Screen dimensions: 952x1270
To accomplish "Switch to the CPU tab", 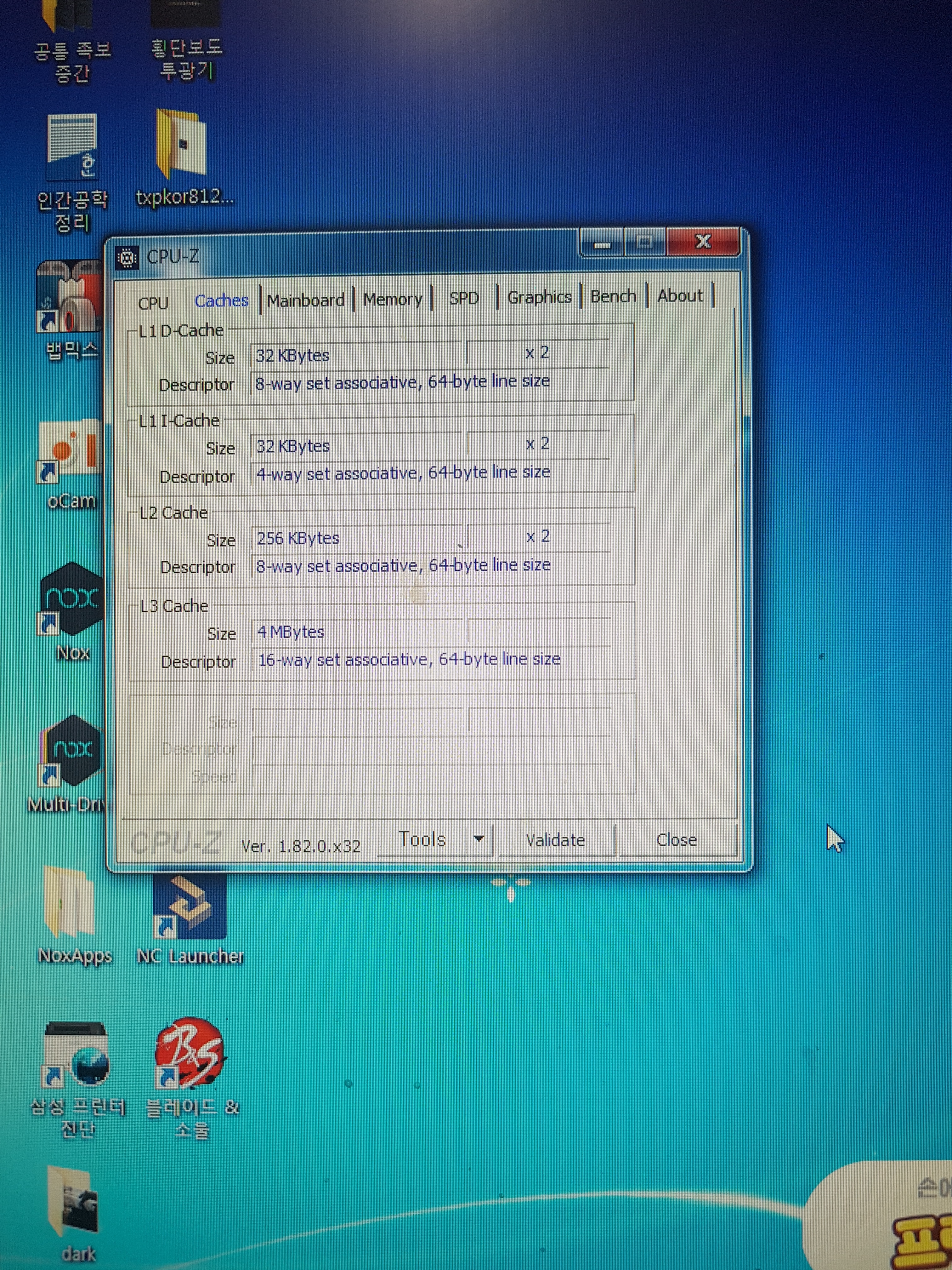I will click(153, 303).
